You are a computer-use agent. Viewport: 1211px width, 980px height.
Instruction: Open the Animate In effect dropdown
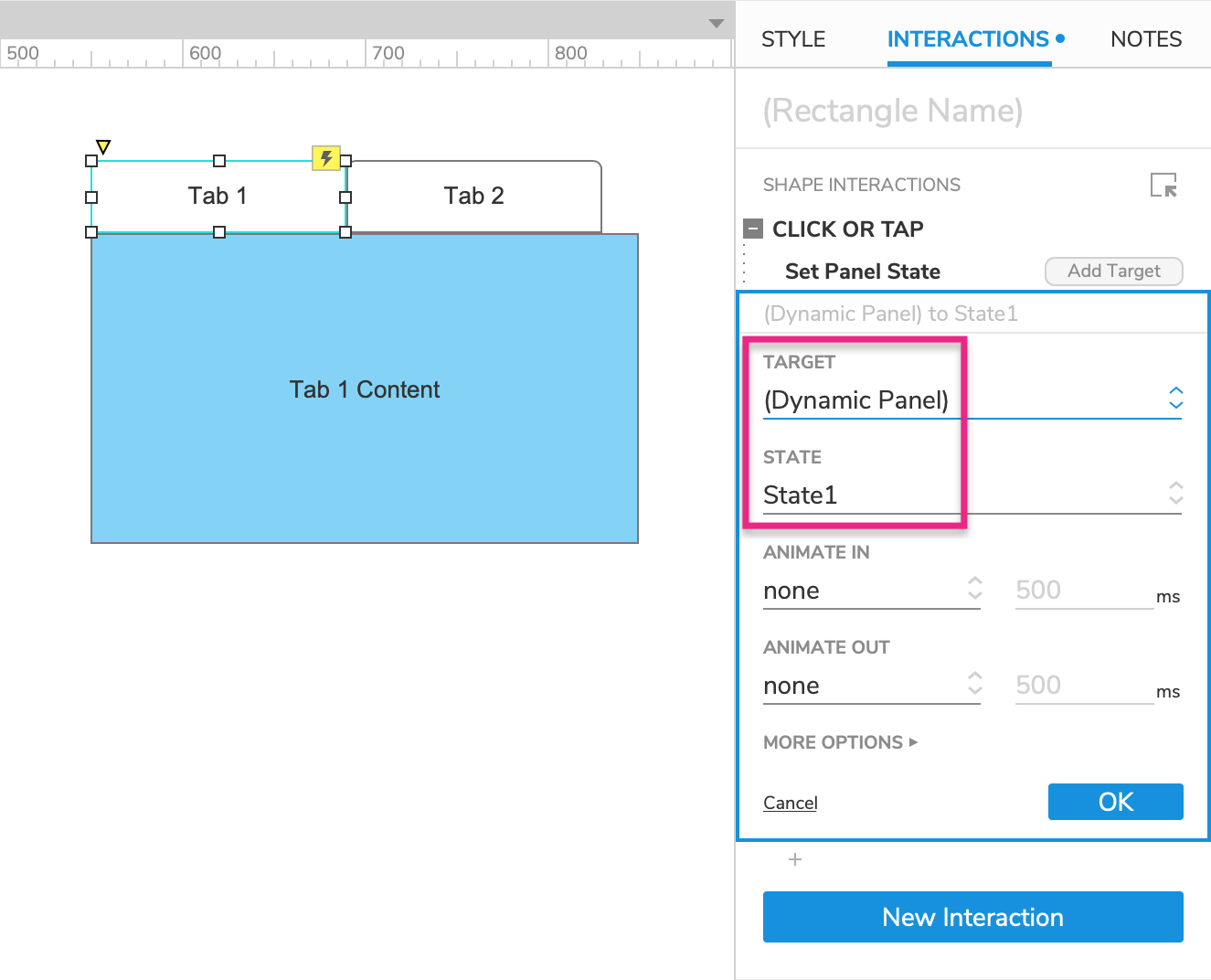[x=871, y=591]
